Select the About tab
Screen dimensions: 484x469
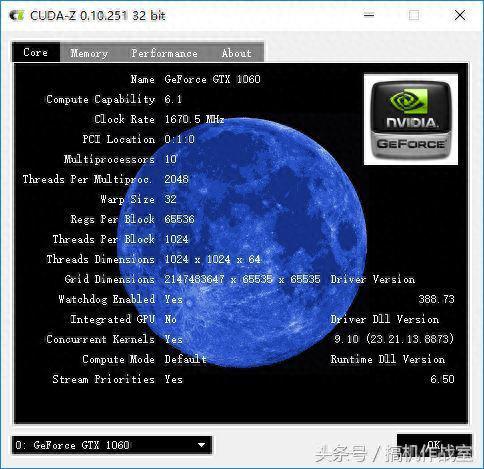click(x=236, y=53)
